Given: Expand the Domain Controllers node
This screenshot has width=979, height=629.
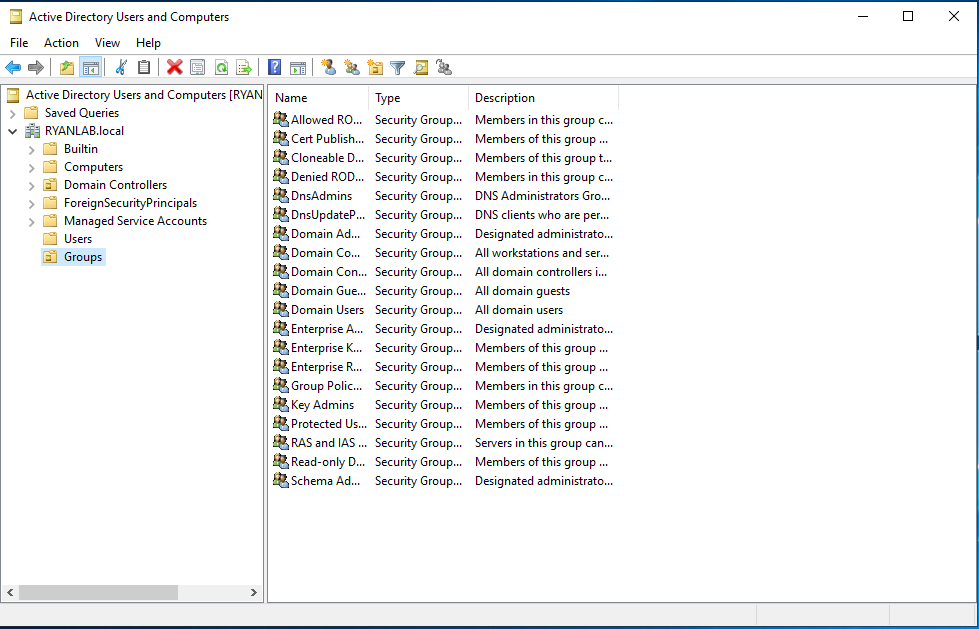Looking at the screenshot, I should pyautogui.click(x=30, y=184).
